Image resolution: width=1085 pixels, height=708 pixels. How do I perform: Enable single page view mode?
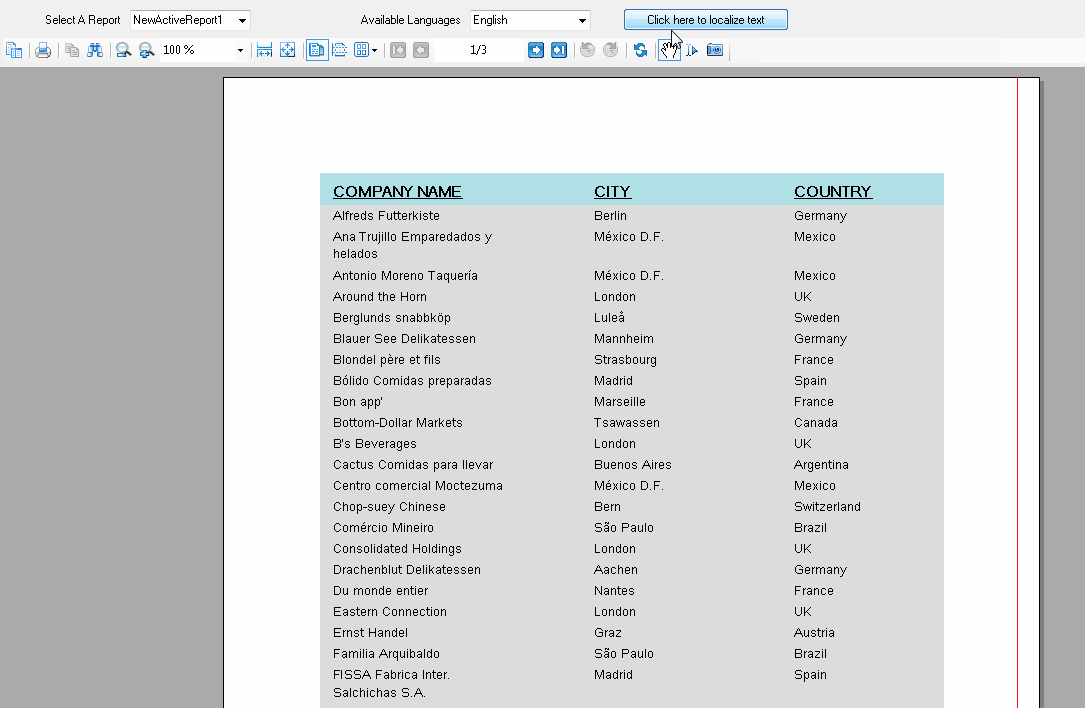(317, 50)
